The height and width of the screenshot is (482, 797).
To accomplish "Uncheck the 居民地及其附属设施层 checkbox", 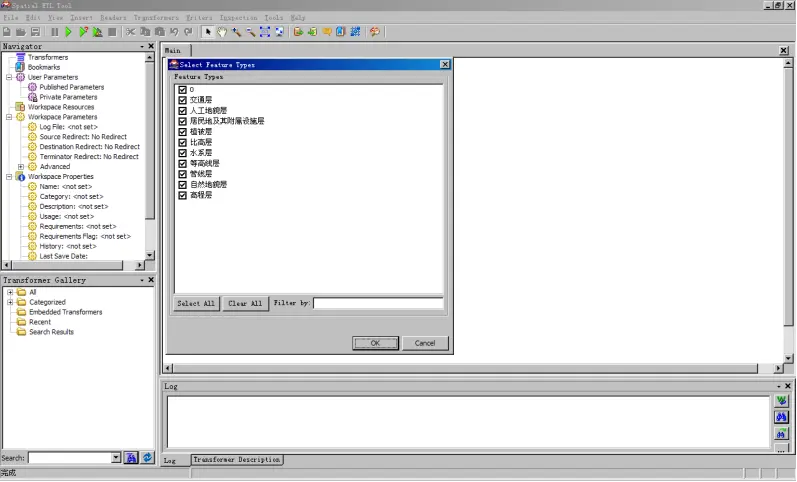I will coord(182,121).
